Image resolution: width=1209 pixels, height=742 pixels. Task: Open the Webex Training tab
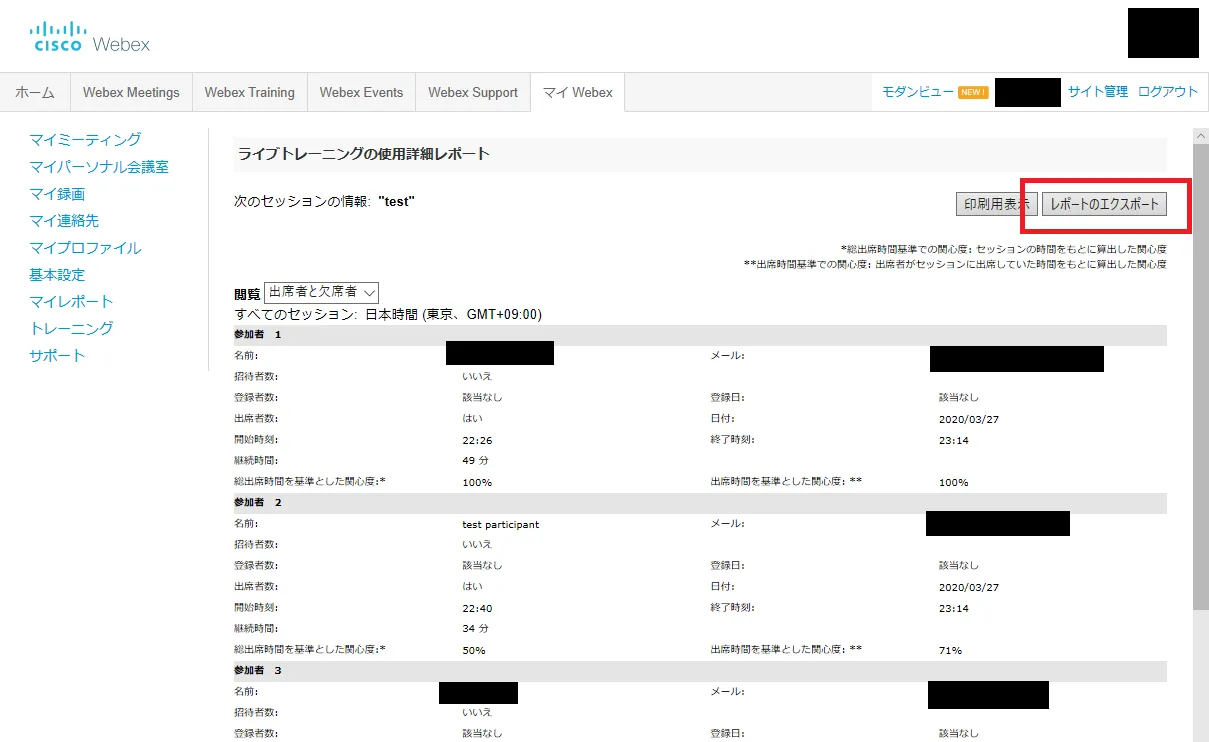249,92
